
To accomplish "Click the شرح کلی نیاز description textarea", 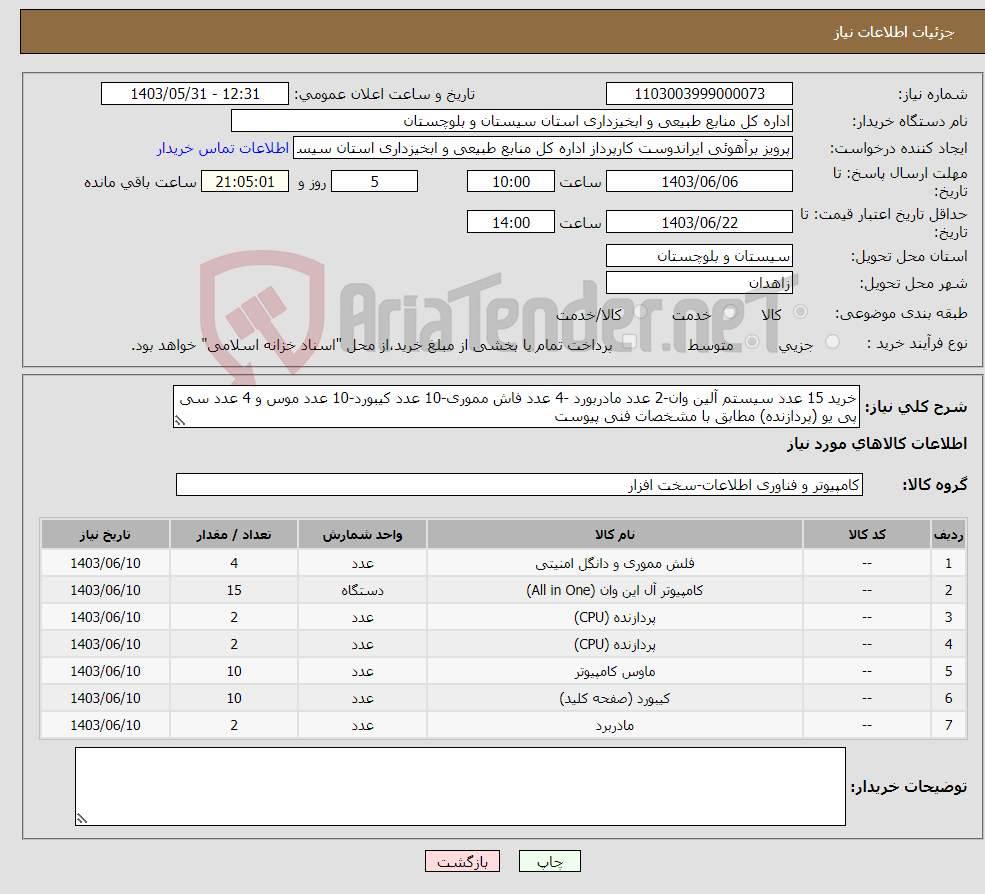I will 516,407.
